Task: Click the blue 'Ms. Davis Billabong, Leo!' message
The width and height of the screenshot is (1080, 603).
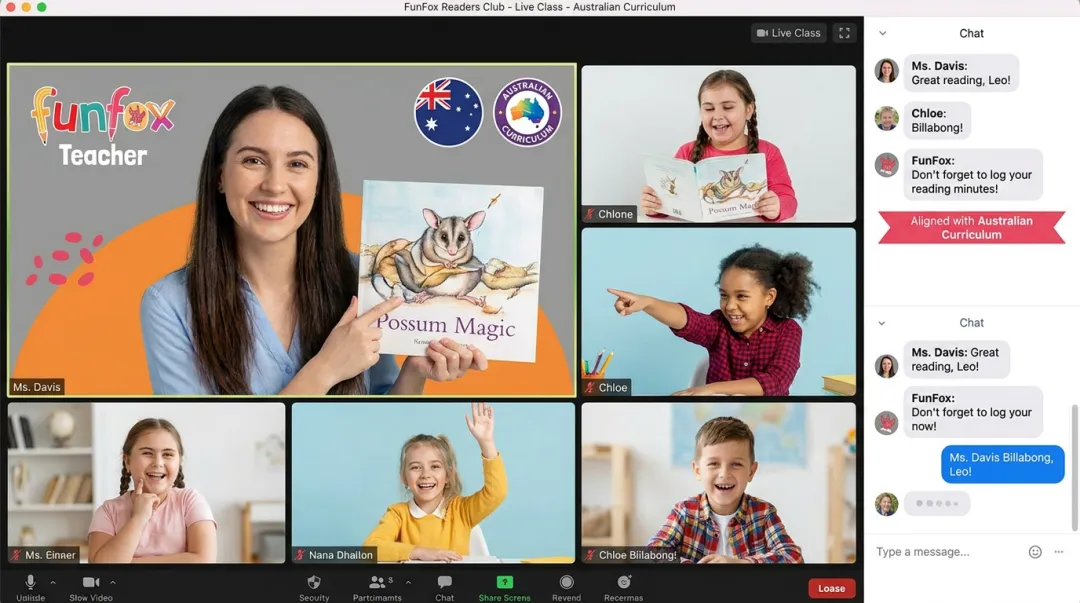Action: click(x=1002, y=464)
